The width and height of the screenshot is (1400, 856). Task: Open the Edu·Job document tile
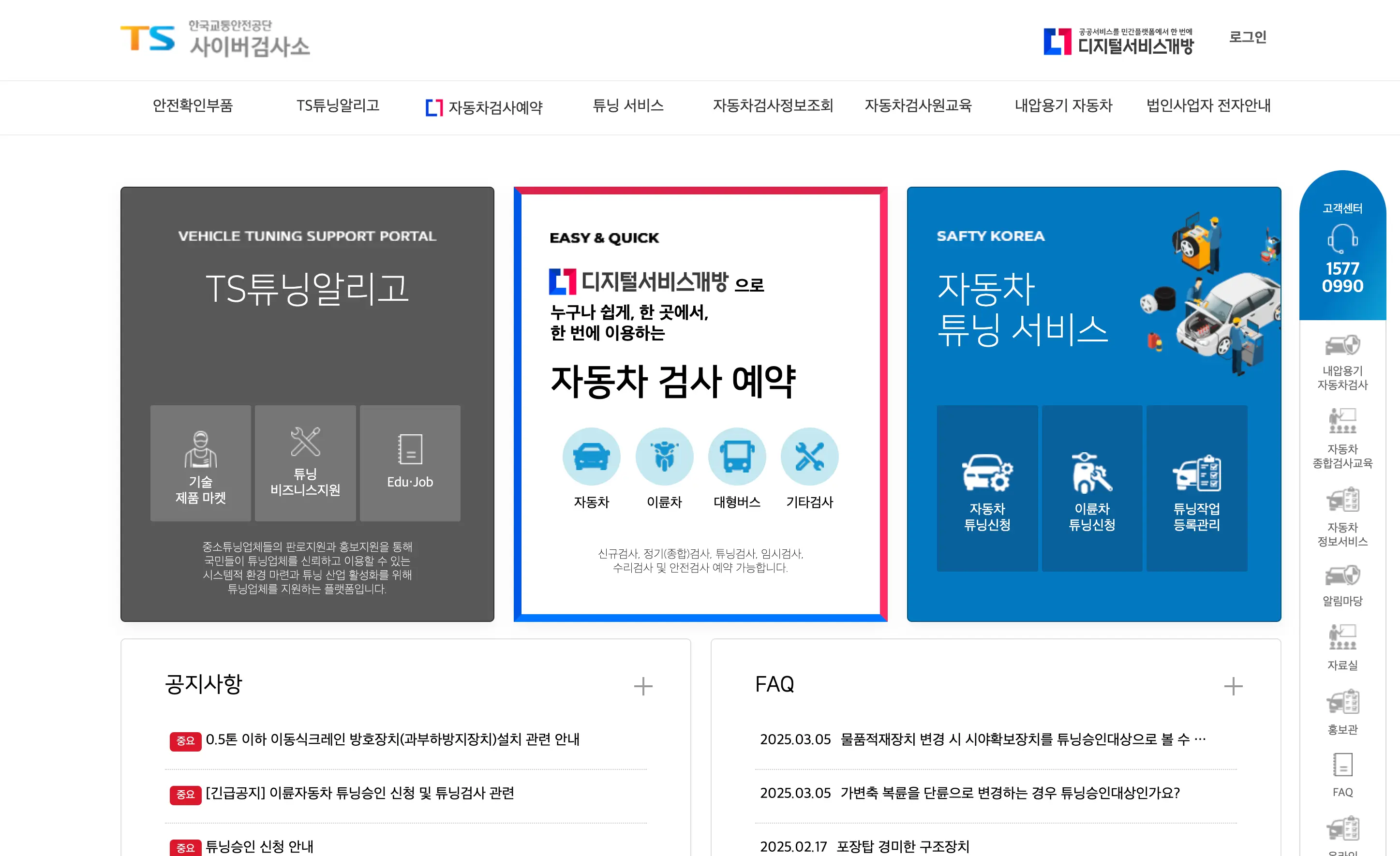click(410, 463)
